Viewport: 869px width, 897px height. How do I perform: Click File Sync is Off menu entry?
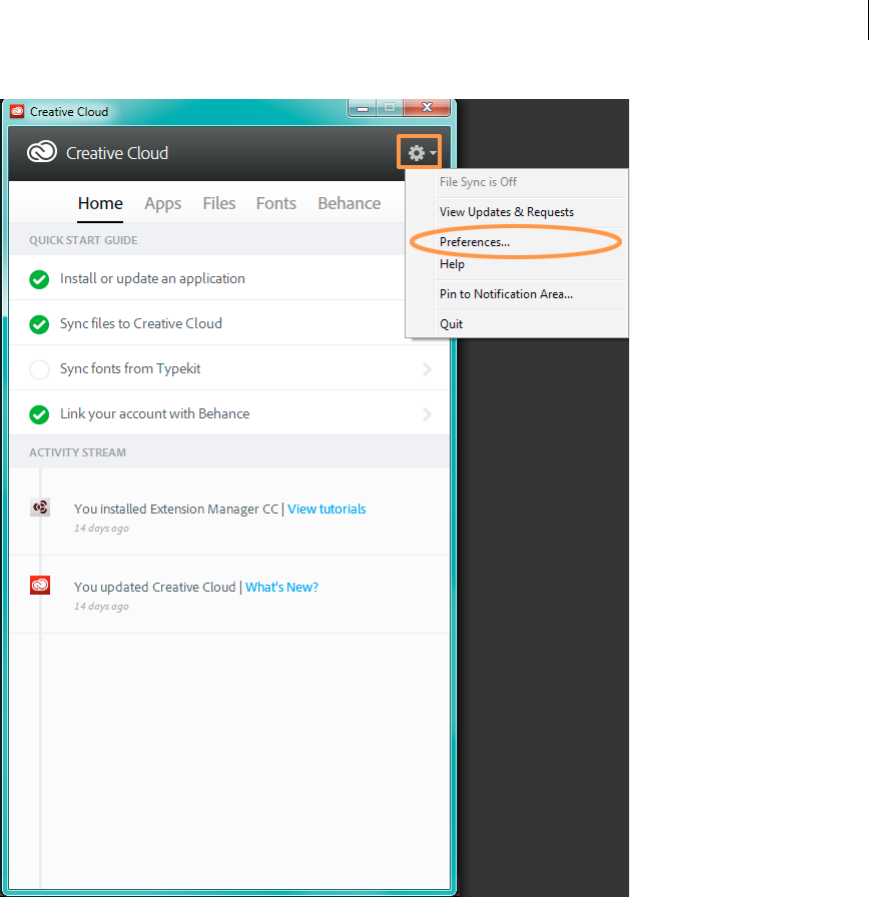pos(516,182)
